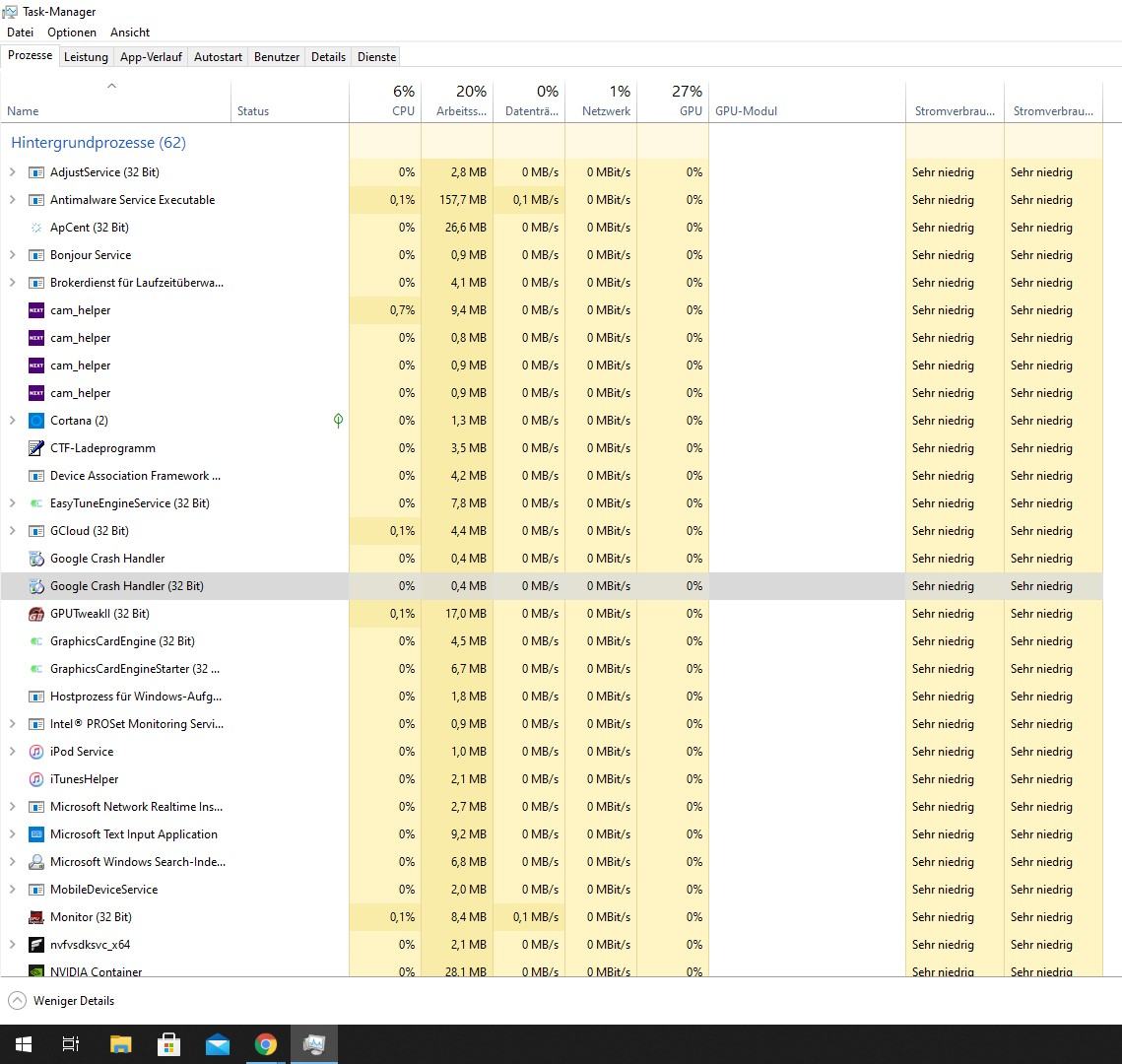
Task: Open Mail app from the taskbar
Action: pyautogui.click(x=218, y=1044)
